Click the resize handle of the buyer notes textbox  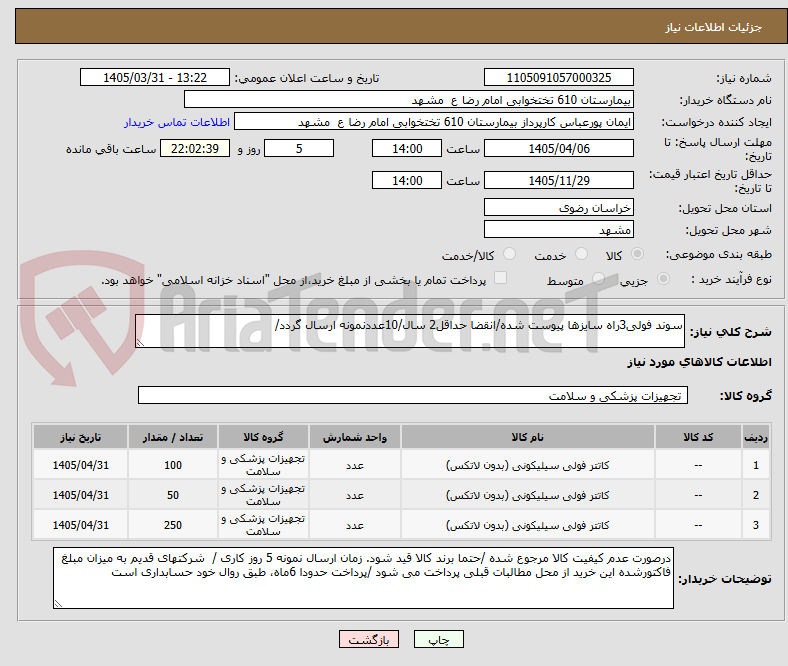[58, 604]
